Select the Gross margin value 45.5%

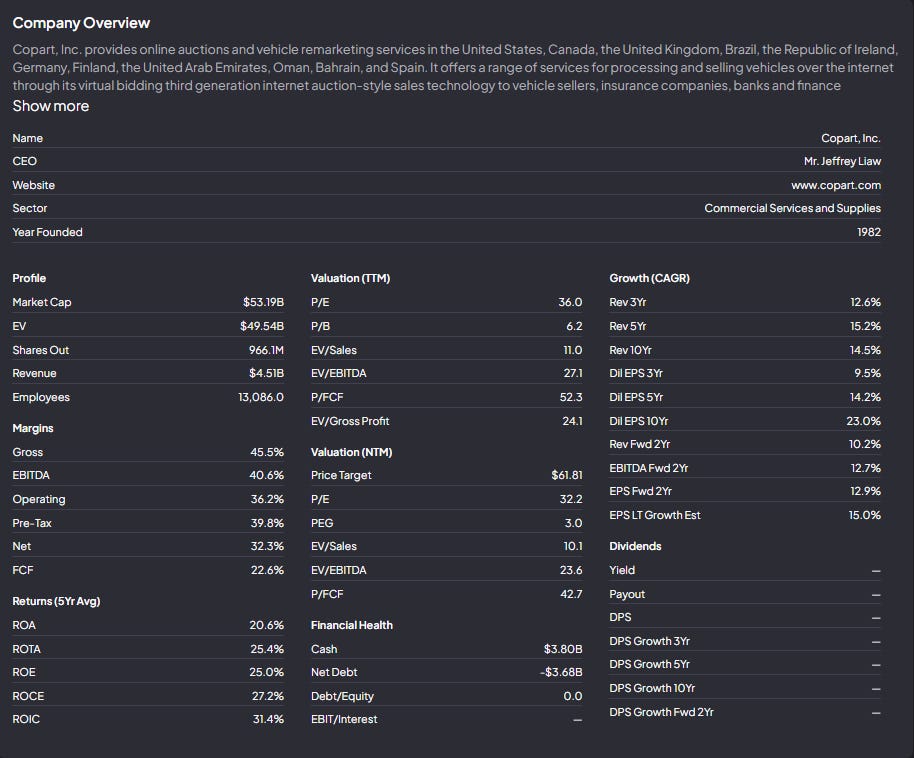click(267, 452)
